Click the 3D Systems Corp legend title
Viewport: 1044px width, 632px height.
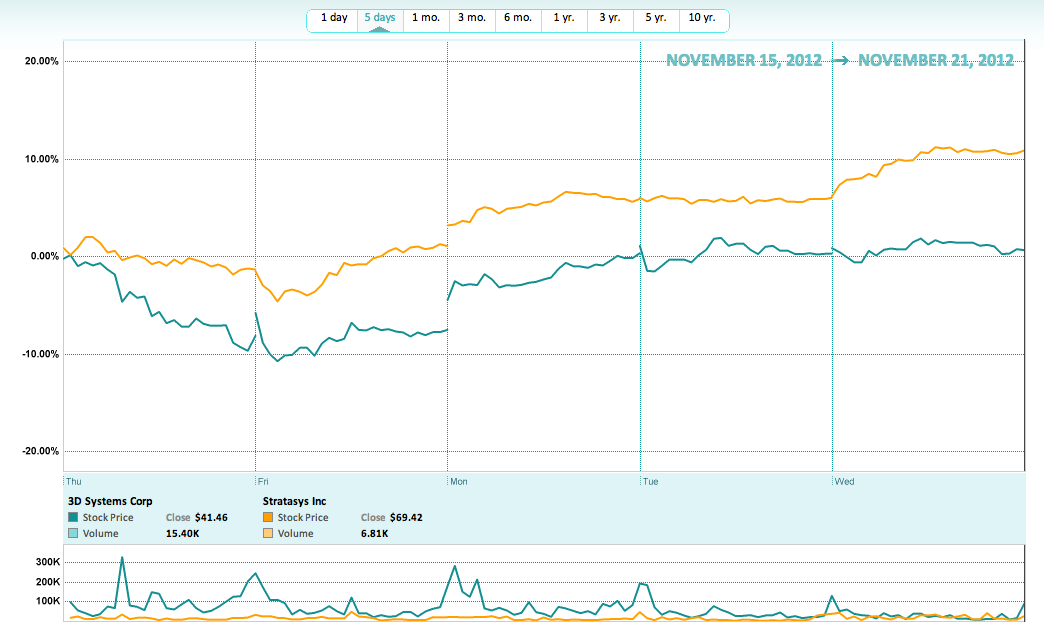[x=109, y=501]
